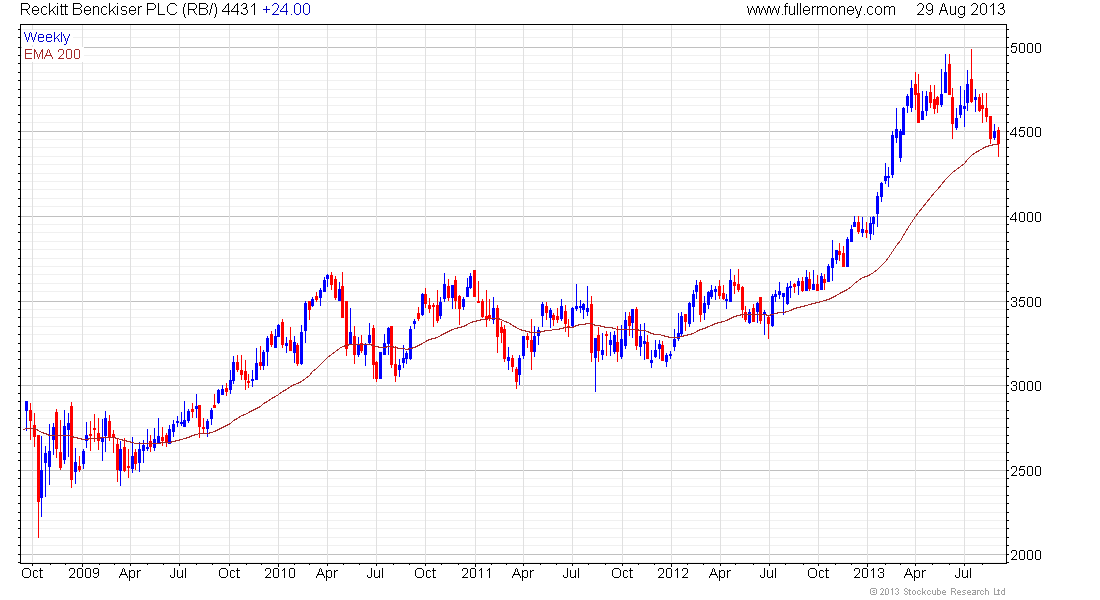This screenshot has width=1100, height=600.
Task: Open the www.fullermoney.com link
Action: point(821,10)
